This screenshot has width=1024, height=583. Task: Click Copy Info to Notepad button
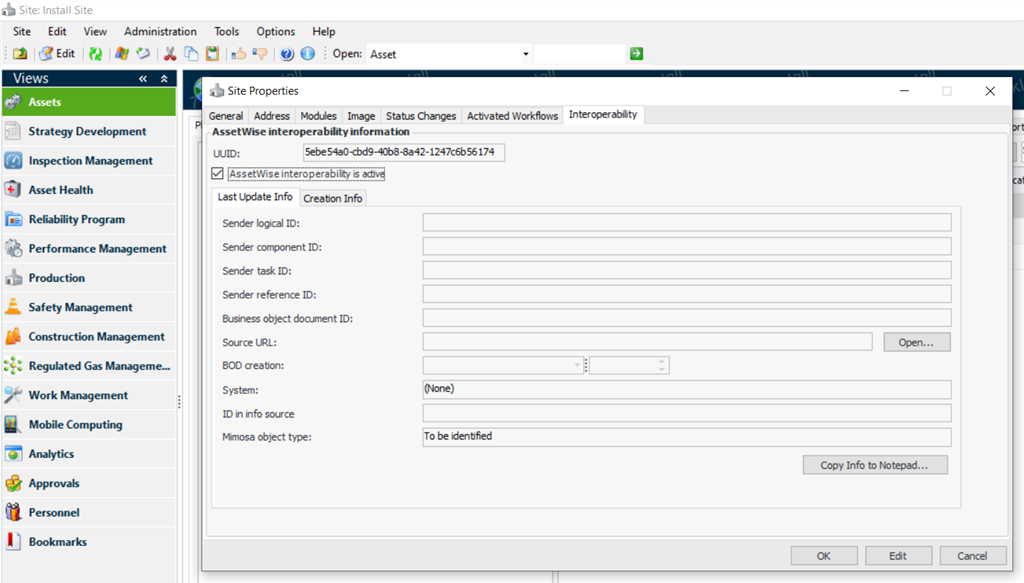[x=875, y=465]
